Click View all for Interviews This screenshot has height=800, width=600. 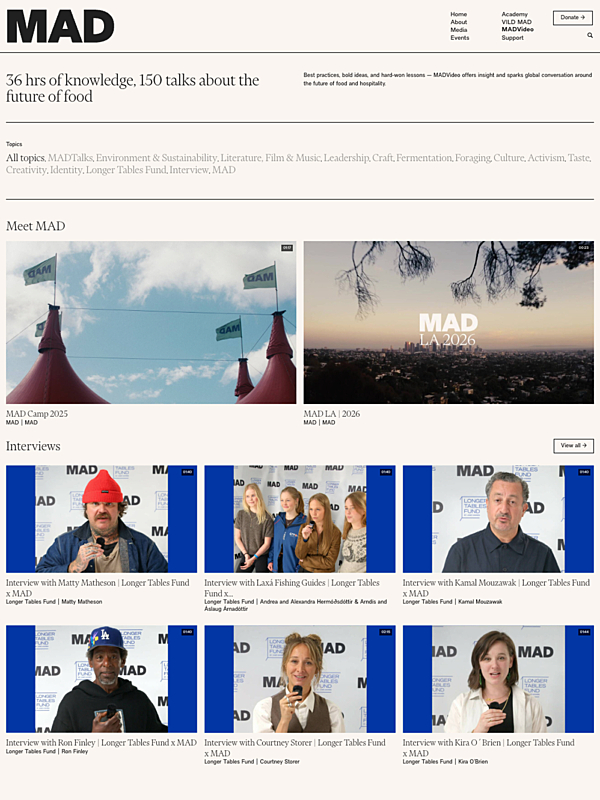pyautogui.click(x=573, y=445)
